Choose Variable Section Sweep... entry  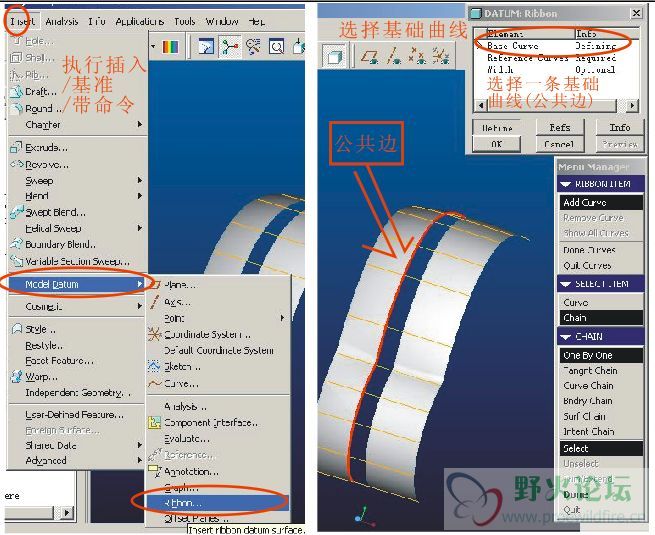point(77,261)
